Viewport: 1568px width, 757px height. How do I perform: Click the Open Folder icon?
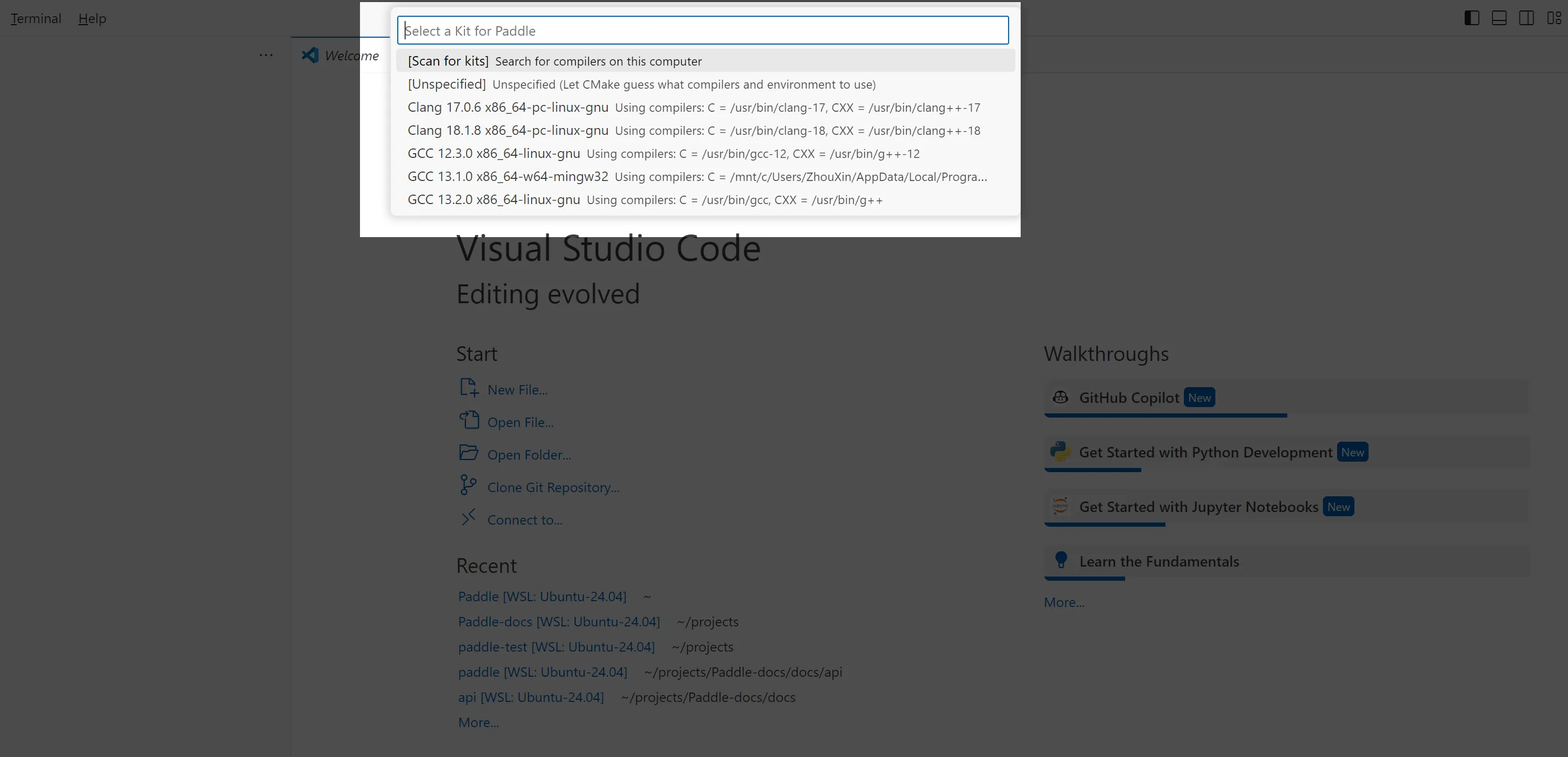click(x=469, y=453)
